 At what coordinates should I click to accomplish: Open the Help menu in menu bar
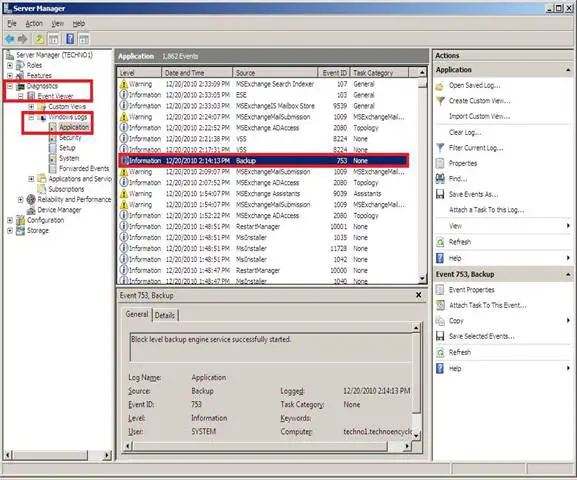[78, 24]
